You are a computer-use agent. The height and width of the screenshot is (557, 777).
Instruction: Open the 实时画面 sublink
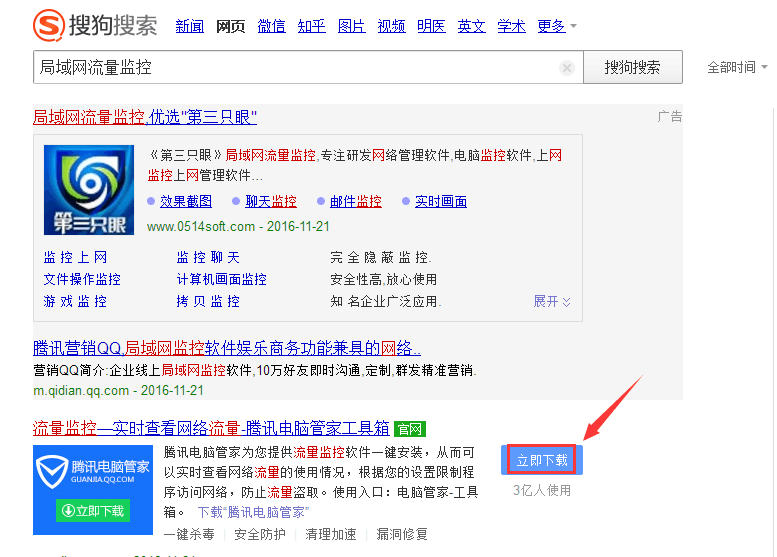pyautogui.click(x=441, y=202)
